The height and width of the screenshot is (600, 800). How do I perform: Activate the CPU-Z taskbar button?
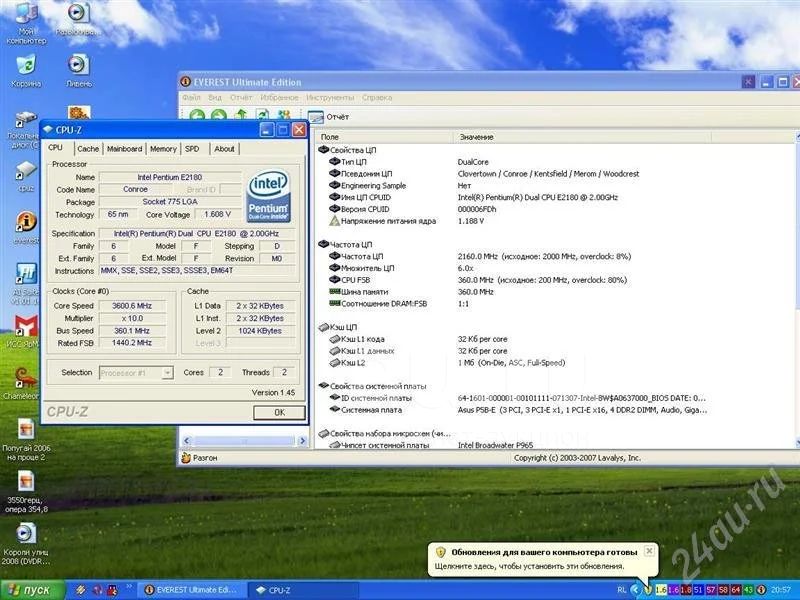point(304,590)
